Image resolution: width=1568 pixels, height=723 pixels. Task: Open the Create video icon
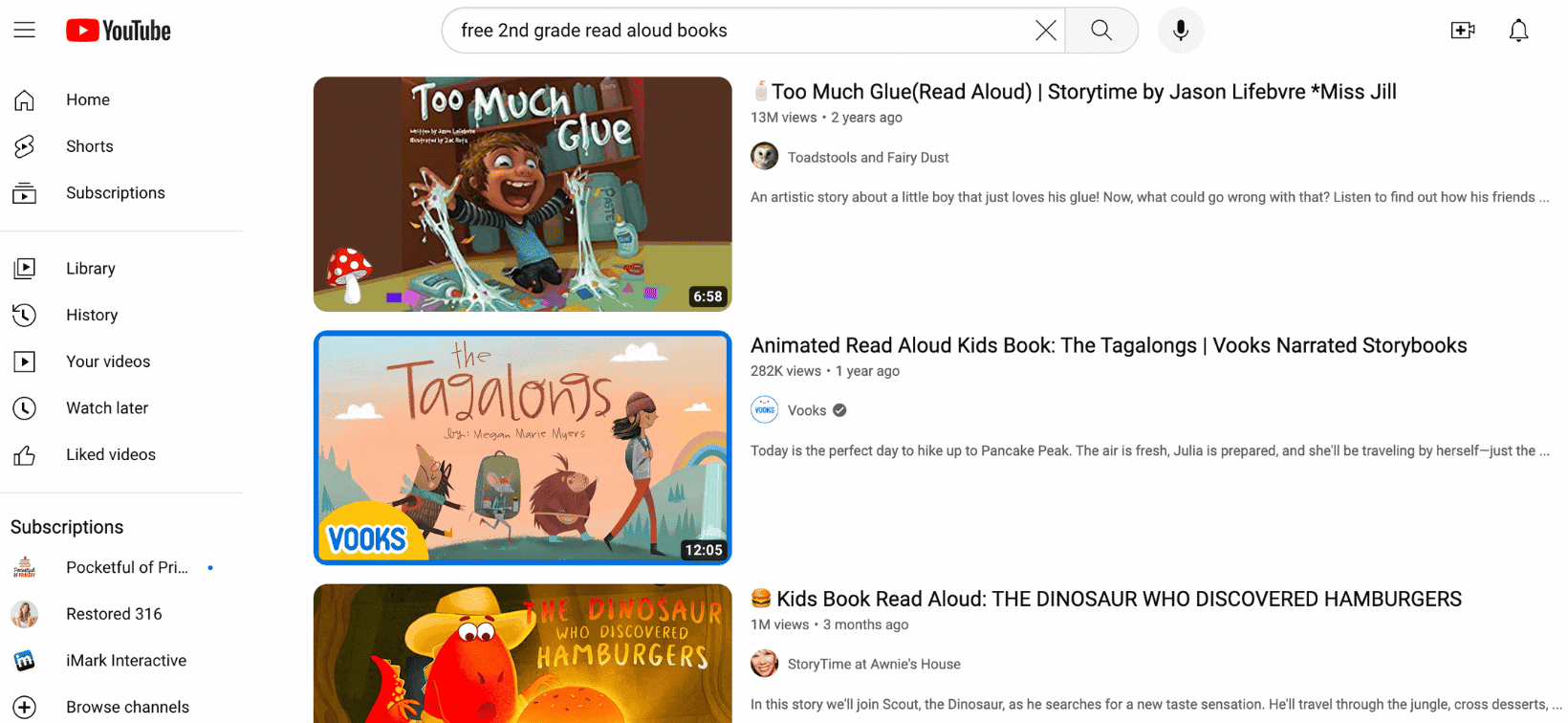pos(1463,31)
